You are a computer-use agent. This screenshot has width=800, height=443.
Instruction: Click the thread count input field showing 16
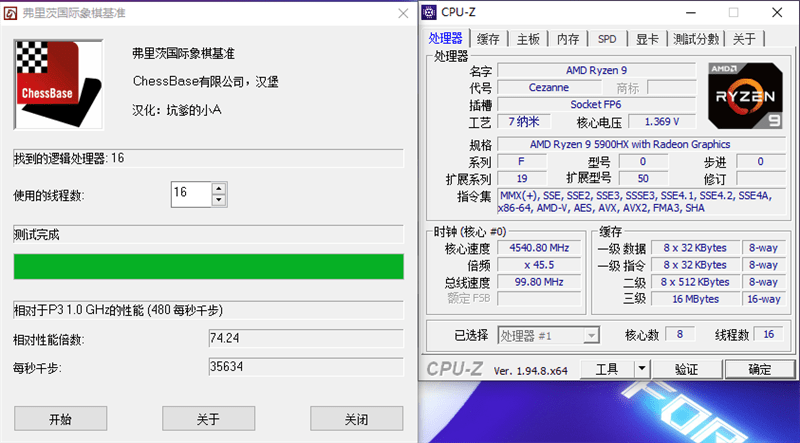[x=191, y=194]
